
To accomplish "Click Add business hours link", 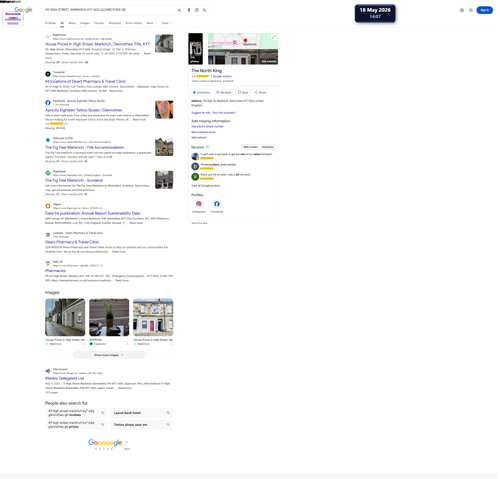I will [204, 133].
